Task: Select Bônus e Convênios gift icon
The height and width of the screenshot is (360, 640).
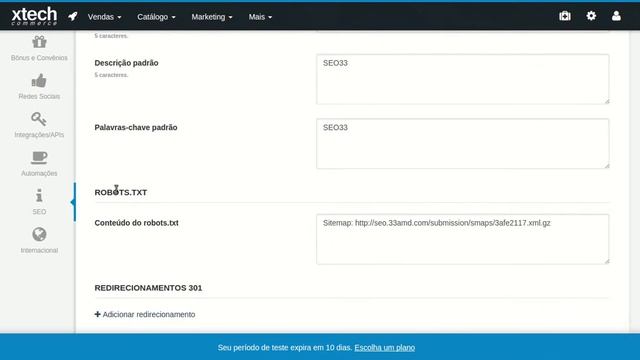Action: (x=39, y=42)
